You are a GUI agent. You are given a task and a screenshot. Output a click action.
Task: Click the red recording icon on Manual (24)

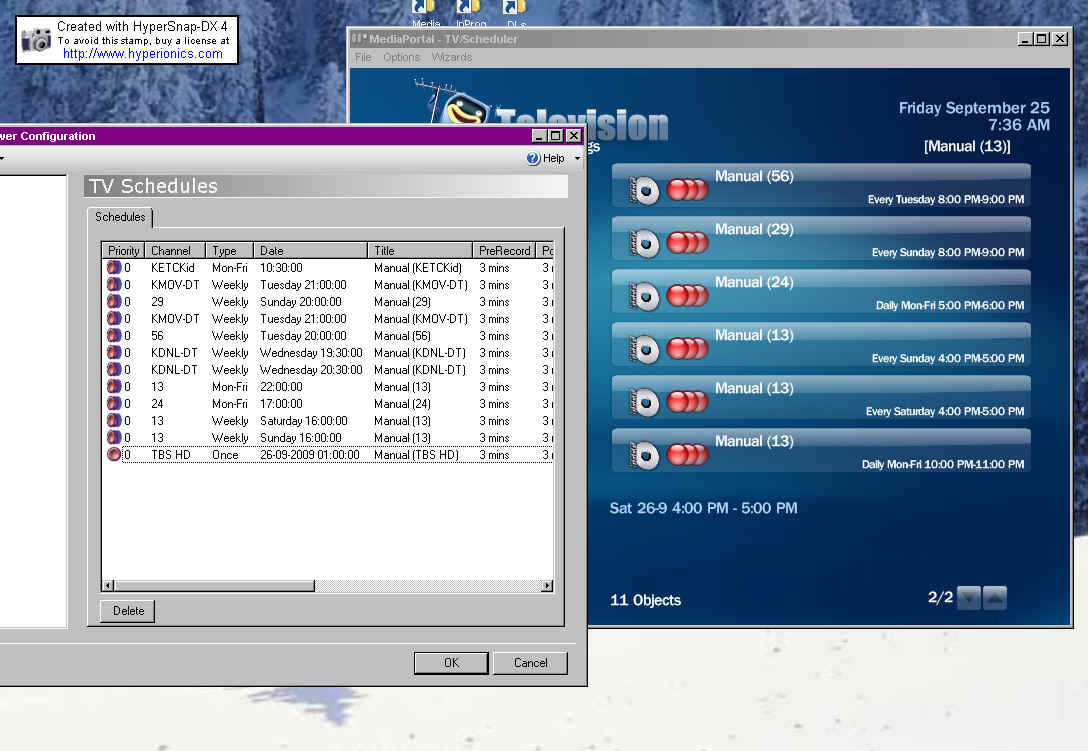click(x=687, y=295)
